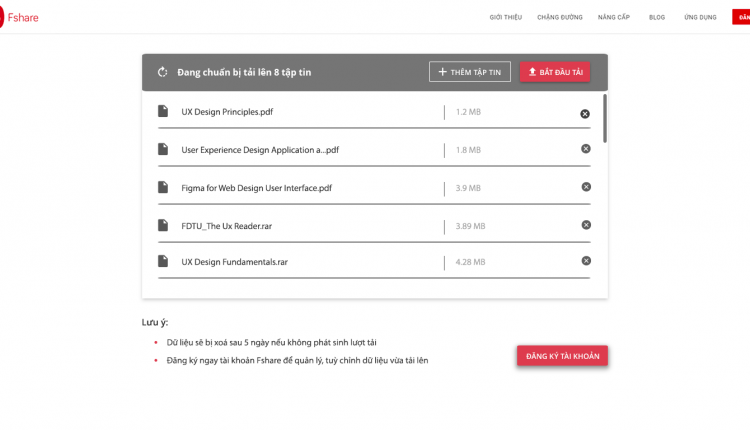
Task: Remove UX Design Fundamentals.rar from queue
Action: pos(586,261)
